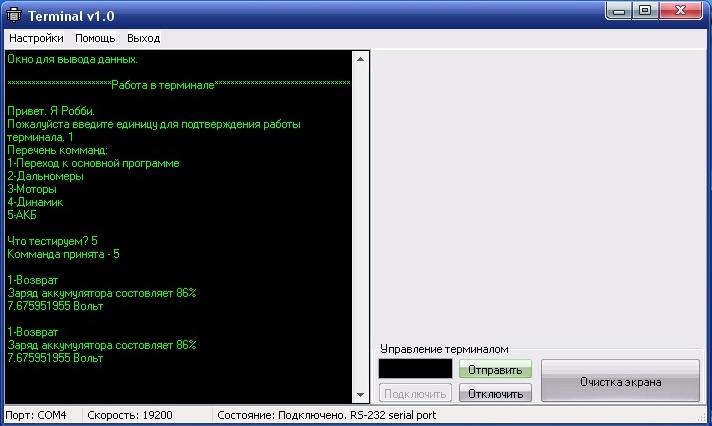This screenshot has width=712, height=426.
Task: Maximize the Terminal window
Action: [645, 11]
